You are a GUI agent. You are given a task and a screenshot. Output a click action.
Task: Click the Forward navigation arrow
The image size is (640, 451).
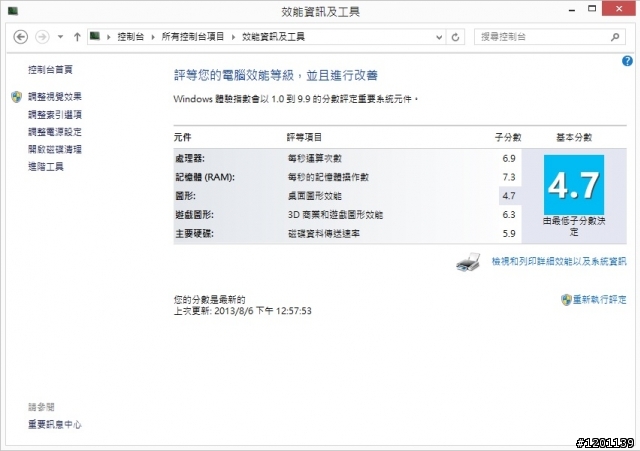(42, 37)
